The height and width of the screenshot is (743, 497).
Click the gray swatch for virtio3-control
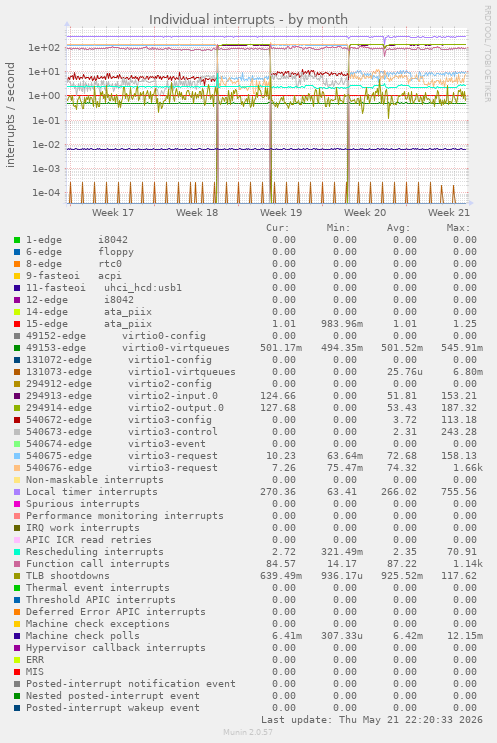[x=17, y=432]
